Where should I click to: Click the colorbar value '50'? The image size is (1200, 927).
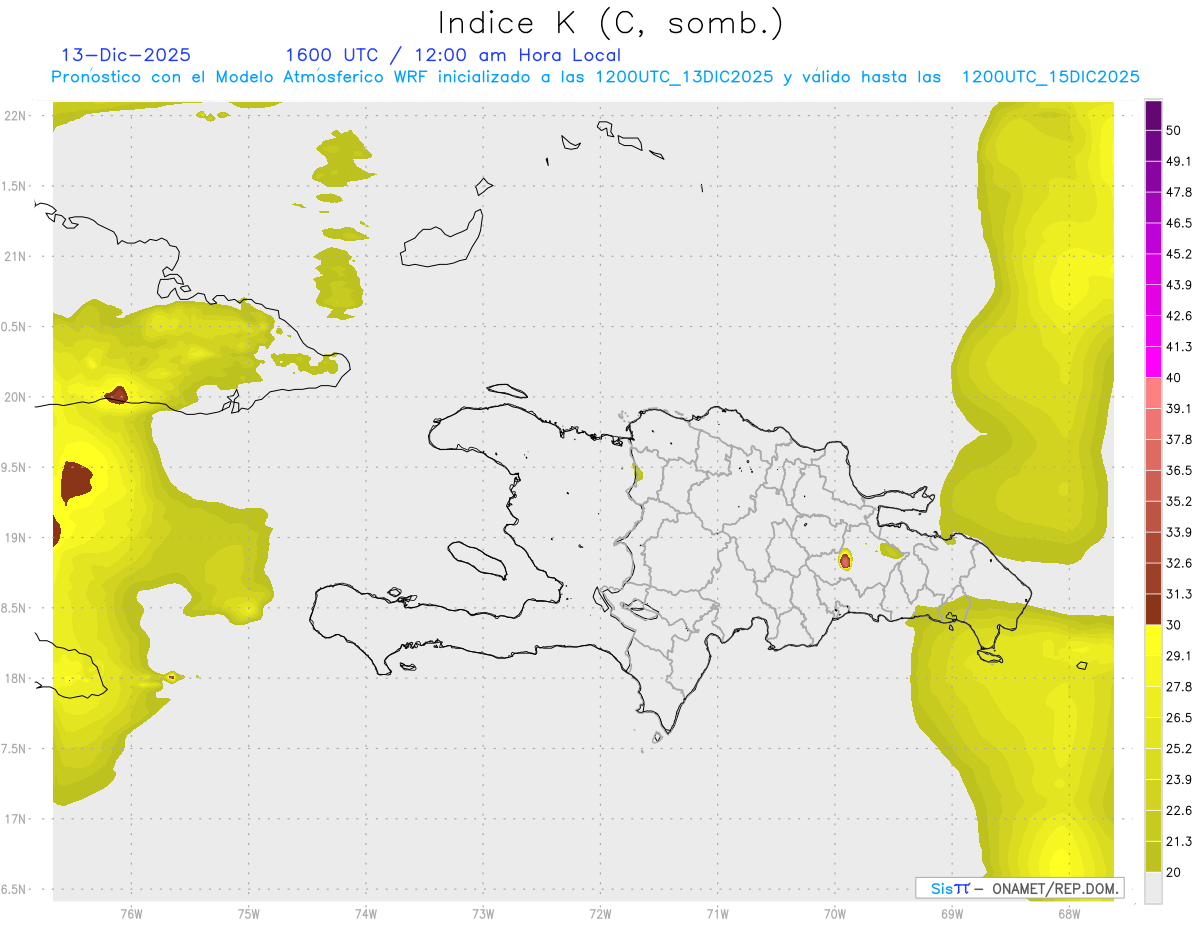(1174, 131)
